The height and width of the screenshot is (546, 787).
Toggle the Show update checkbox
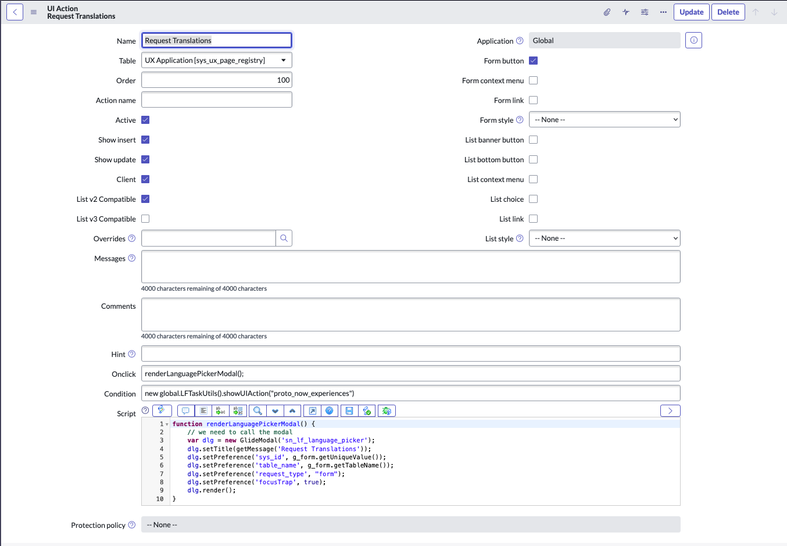pyautogui.click(x=146, y=160)
